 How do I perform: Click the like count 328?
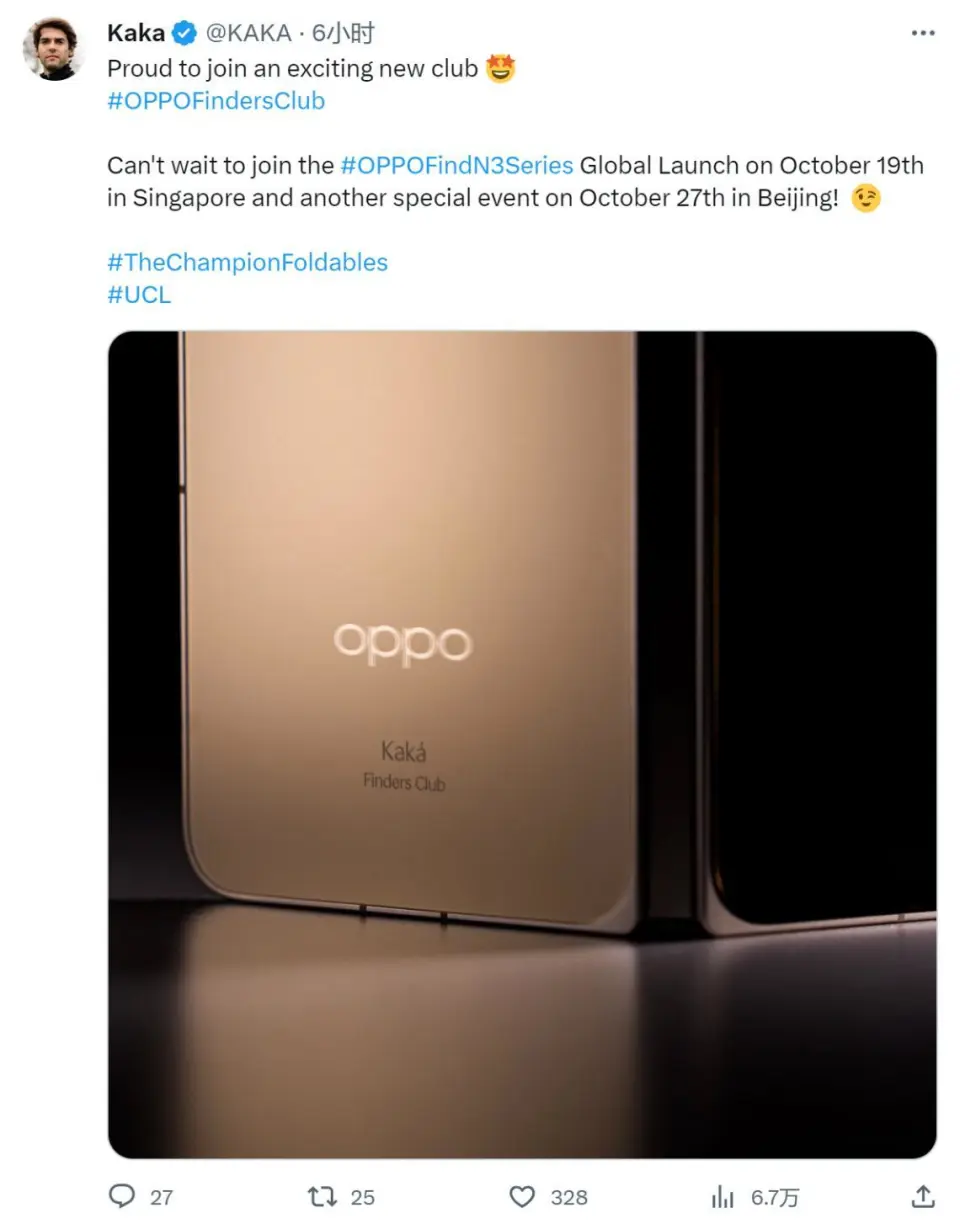(569, 1197)
